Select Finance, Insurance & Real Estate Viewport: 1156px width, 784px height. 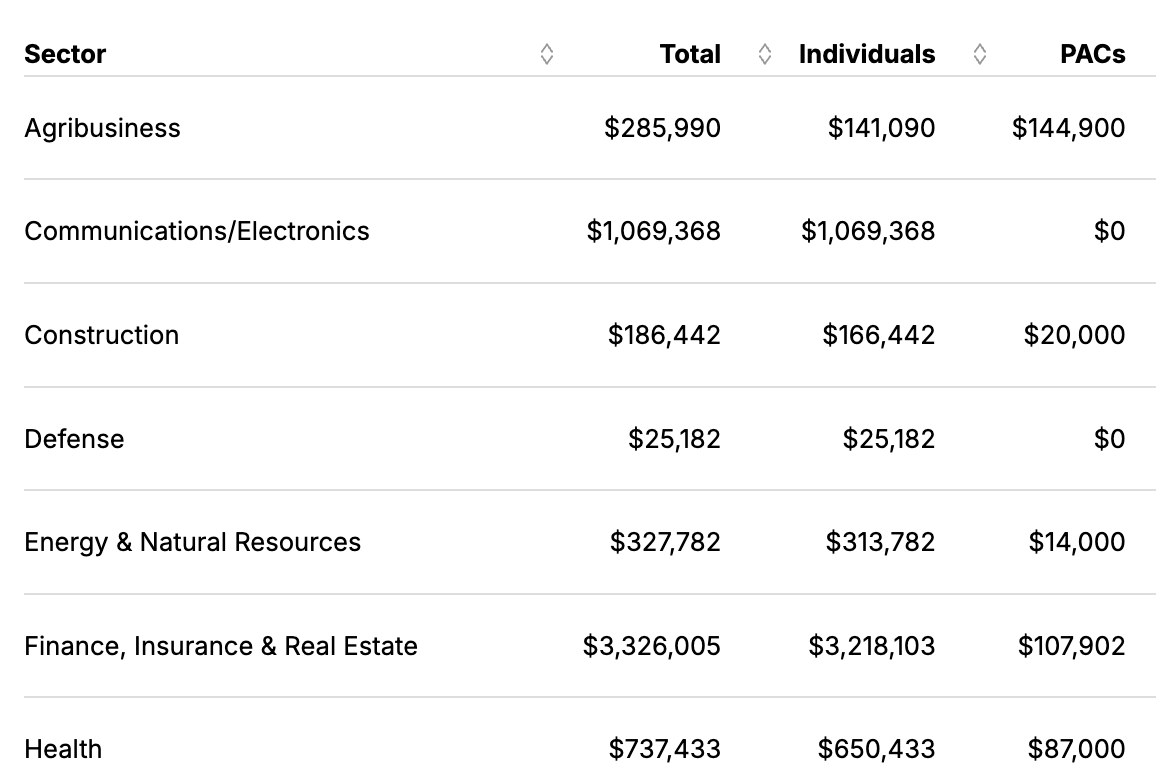221,646
